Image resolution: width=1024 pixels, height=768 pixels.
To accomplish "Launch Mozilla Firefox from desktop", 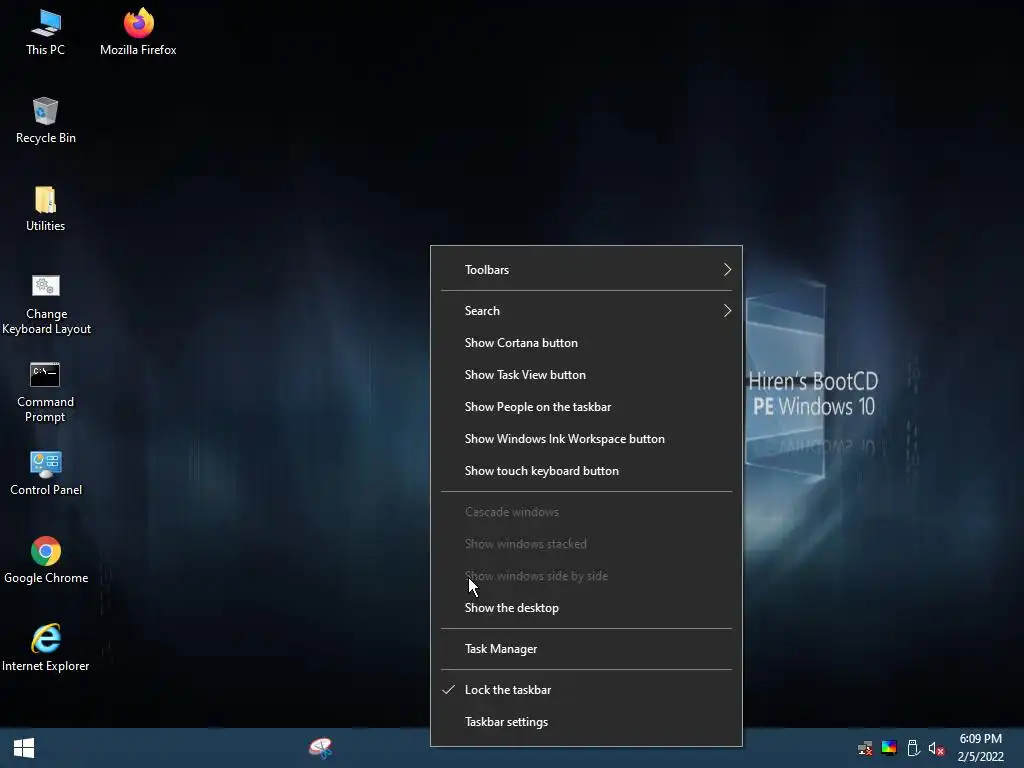I will click(x=138, y=33).
